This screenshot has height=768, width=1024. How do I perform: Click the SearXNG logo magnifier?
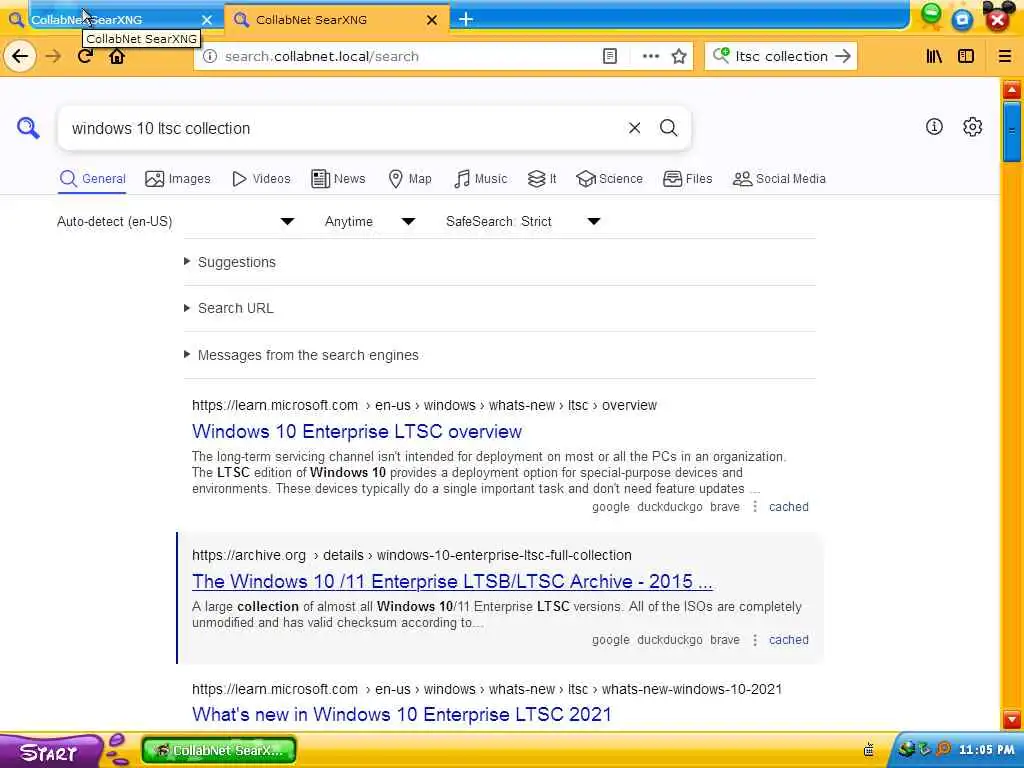point(28,127)
